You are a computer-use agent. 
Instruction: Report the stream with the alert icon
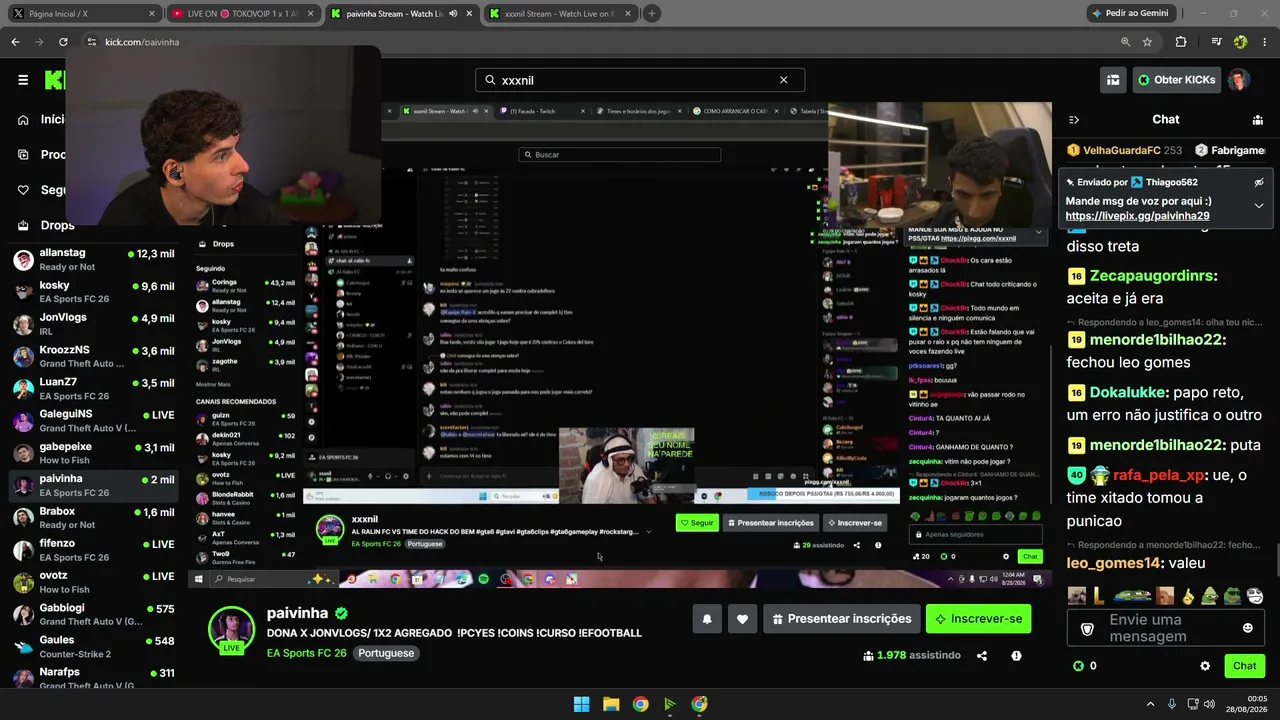(1016, 656)
